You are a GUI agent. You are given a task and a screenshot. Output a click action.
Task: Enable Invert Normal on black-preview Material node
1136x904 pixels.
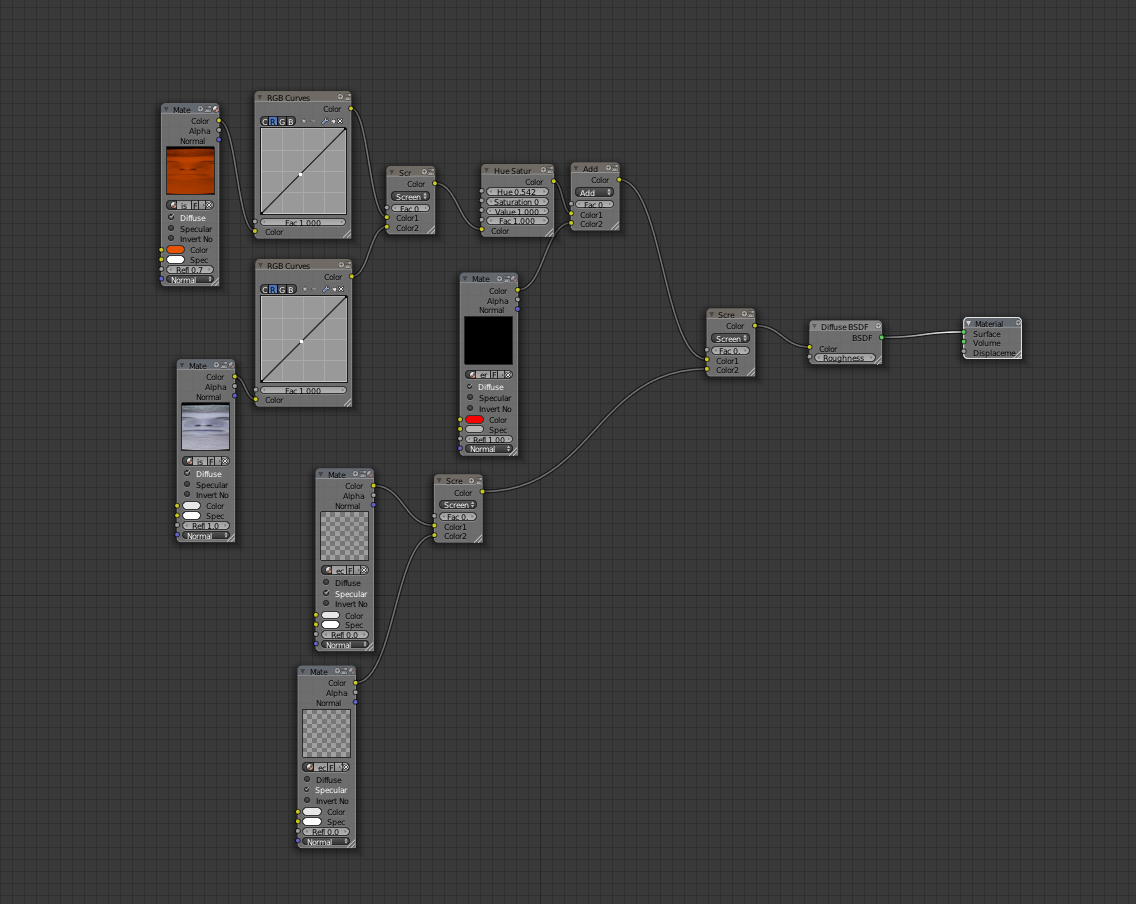tap(470, 408)
